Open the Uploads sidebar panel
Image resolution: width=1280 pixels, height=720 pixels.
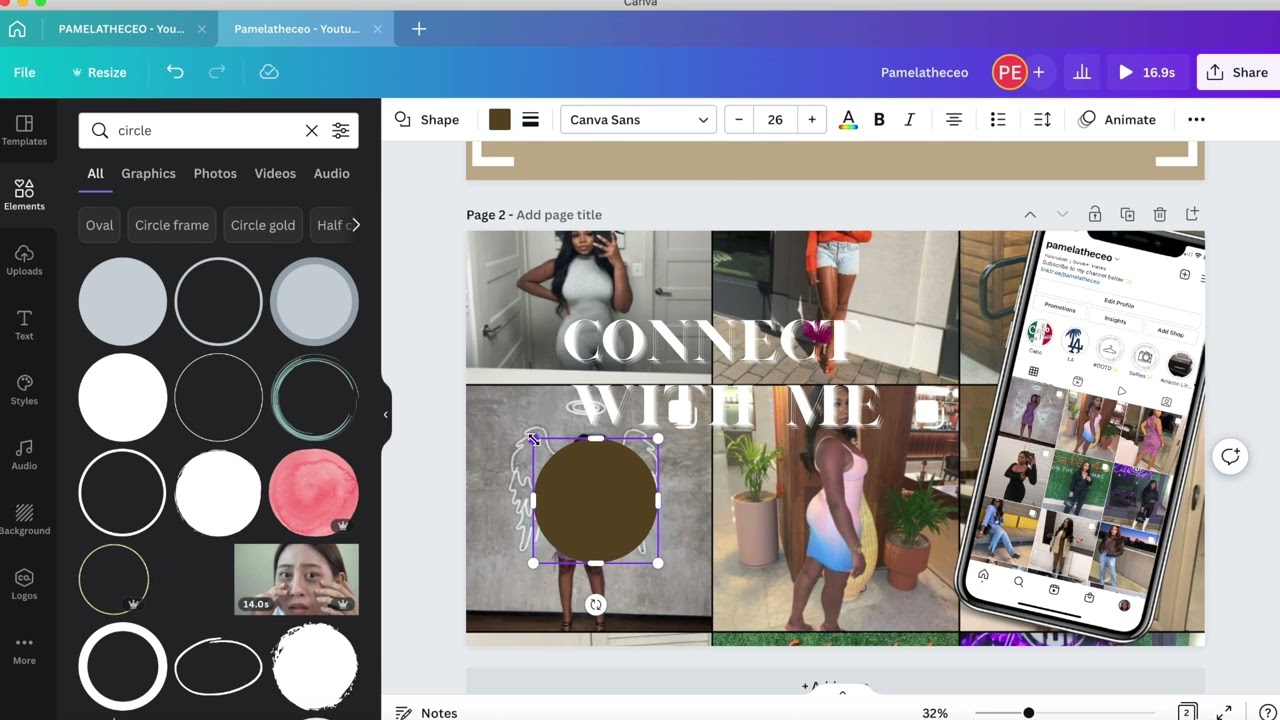click(x=24, y=260)
